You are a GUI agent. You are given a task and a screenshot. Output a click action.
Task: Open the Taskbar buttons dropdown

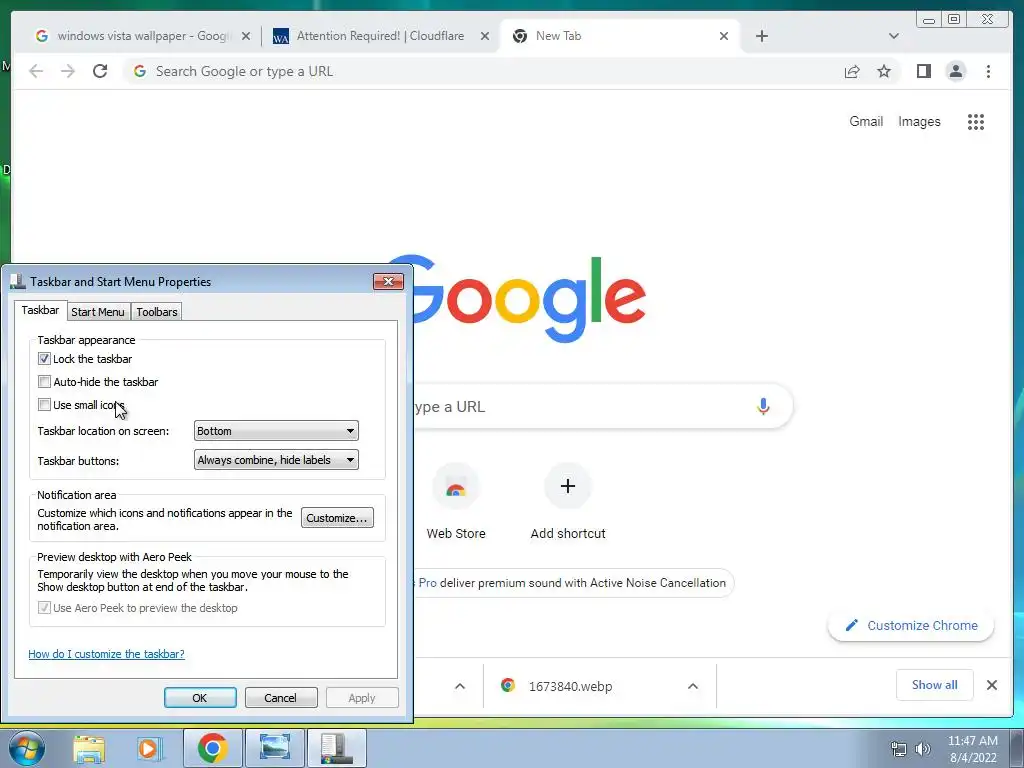coord(276,460)
